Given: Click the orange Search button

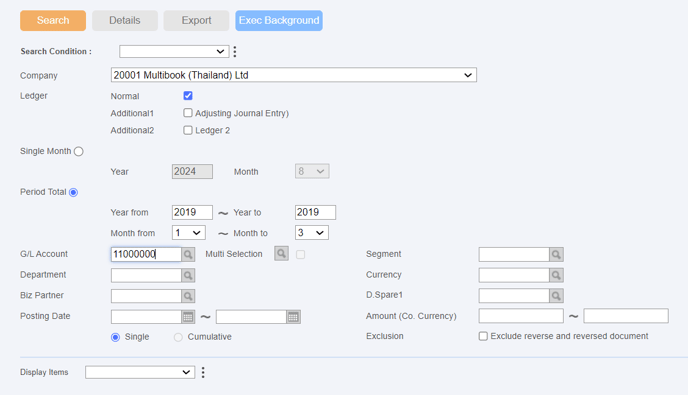Looking at the screenshot, I should tap(53, 21).
